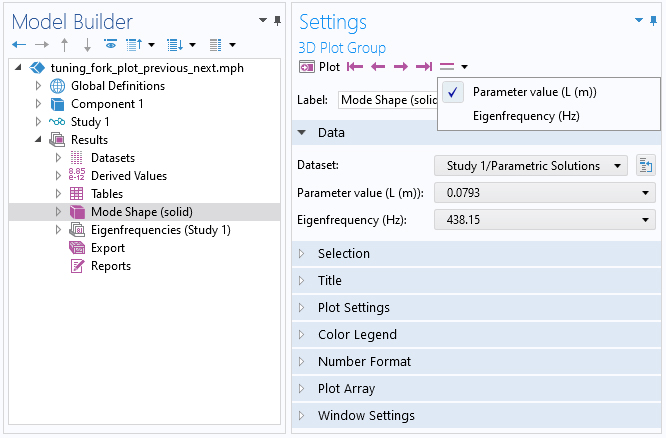Select Derived Values node
666x438 pixels.
pyautogui.click(x=129, y=176)
